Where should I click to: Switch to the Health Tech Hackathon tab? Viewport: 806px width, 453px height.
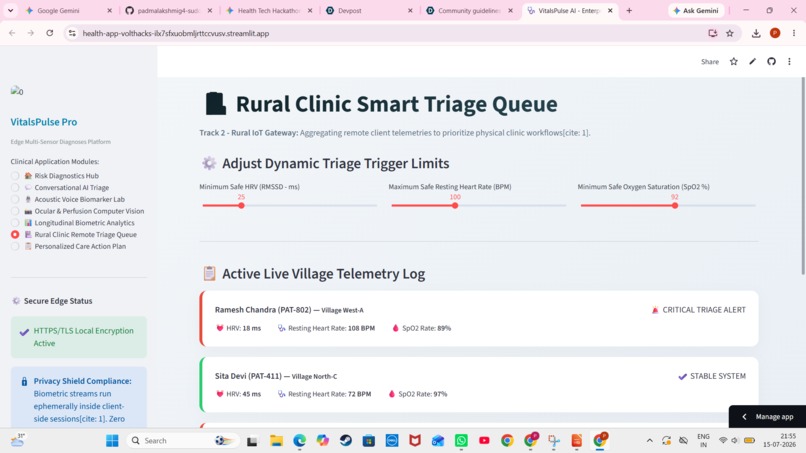pos(268,10)
